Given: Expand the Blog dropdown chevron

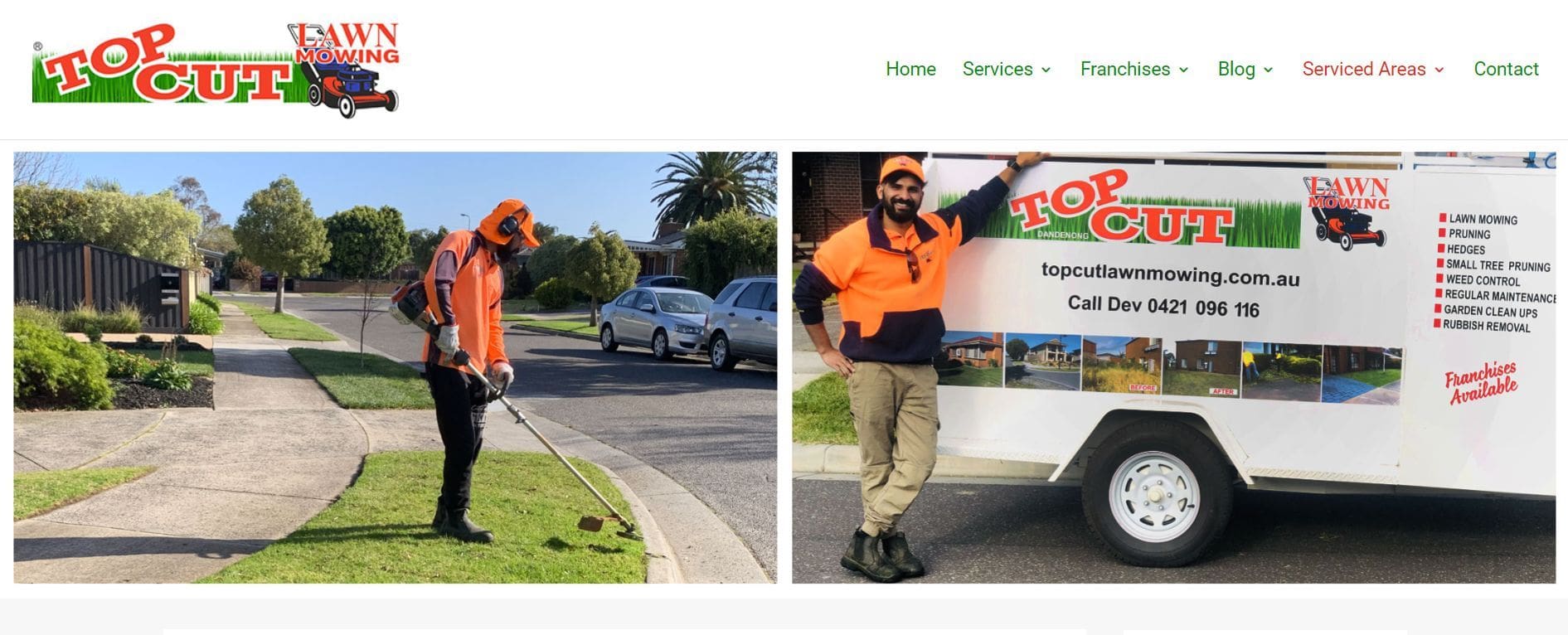Looking at the screenshot, I should click(x=1269, y=70).
